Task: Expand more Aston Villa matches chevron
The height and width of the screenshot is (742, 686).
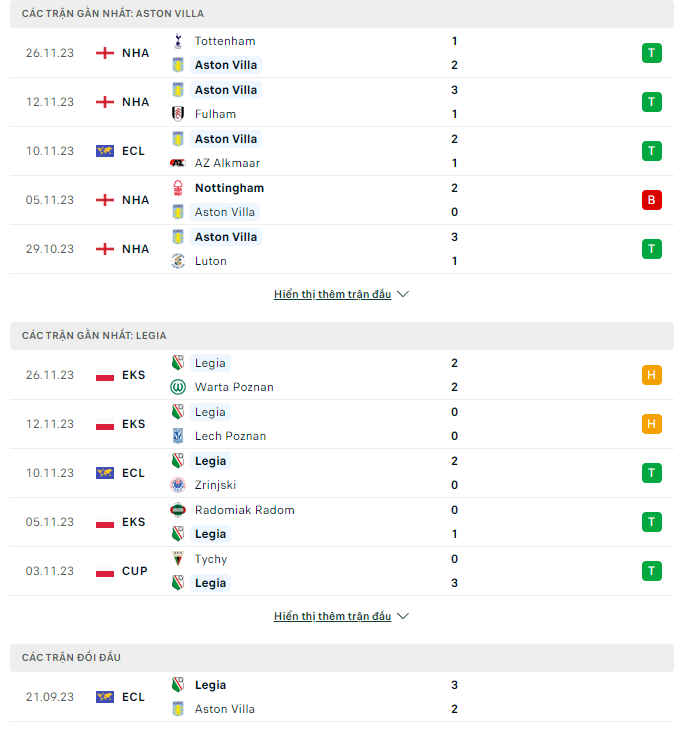Action: 403,294
